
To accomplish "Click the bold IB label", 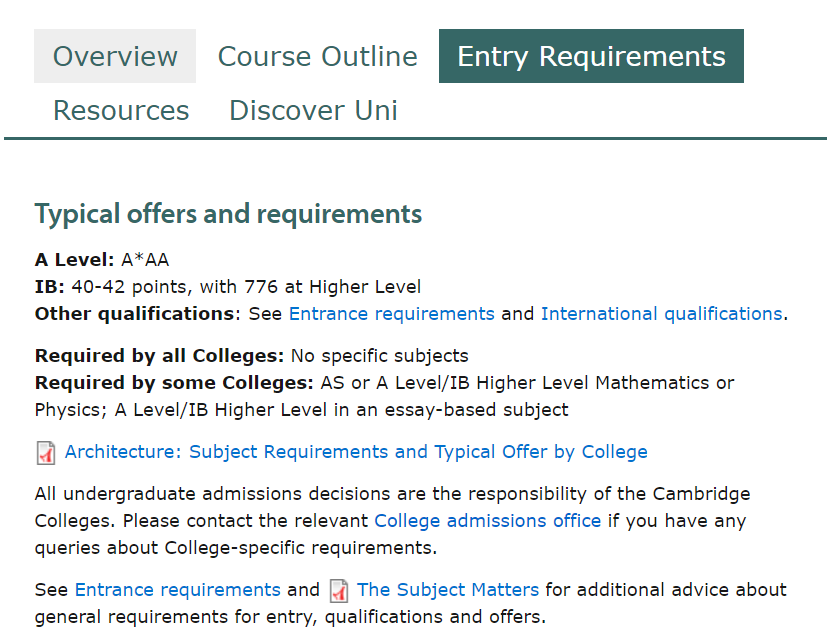I will 50,287.
